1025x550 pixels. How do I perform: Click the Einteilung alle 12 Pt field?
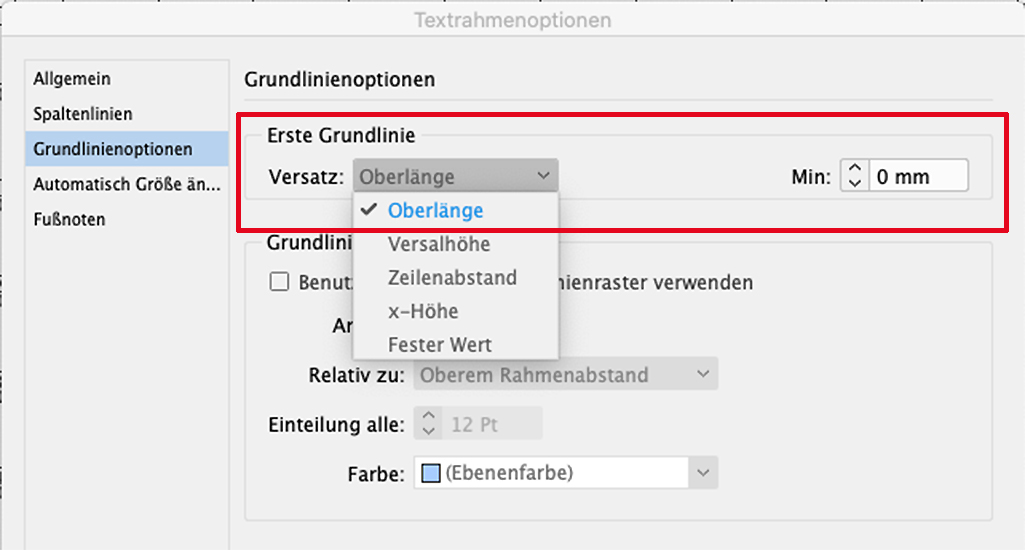point(492,424)
